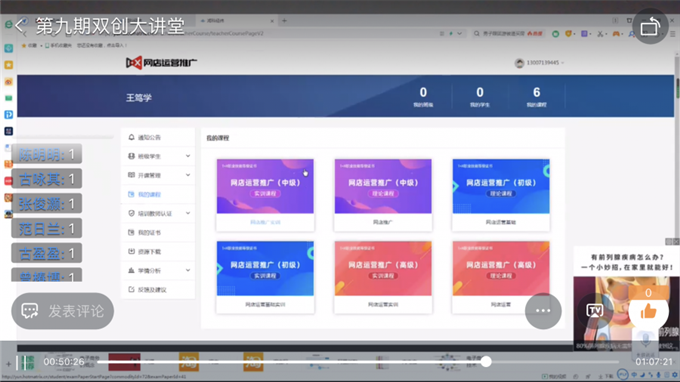Expand the 学情分析 sidebar menu

tap(158, 271)
